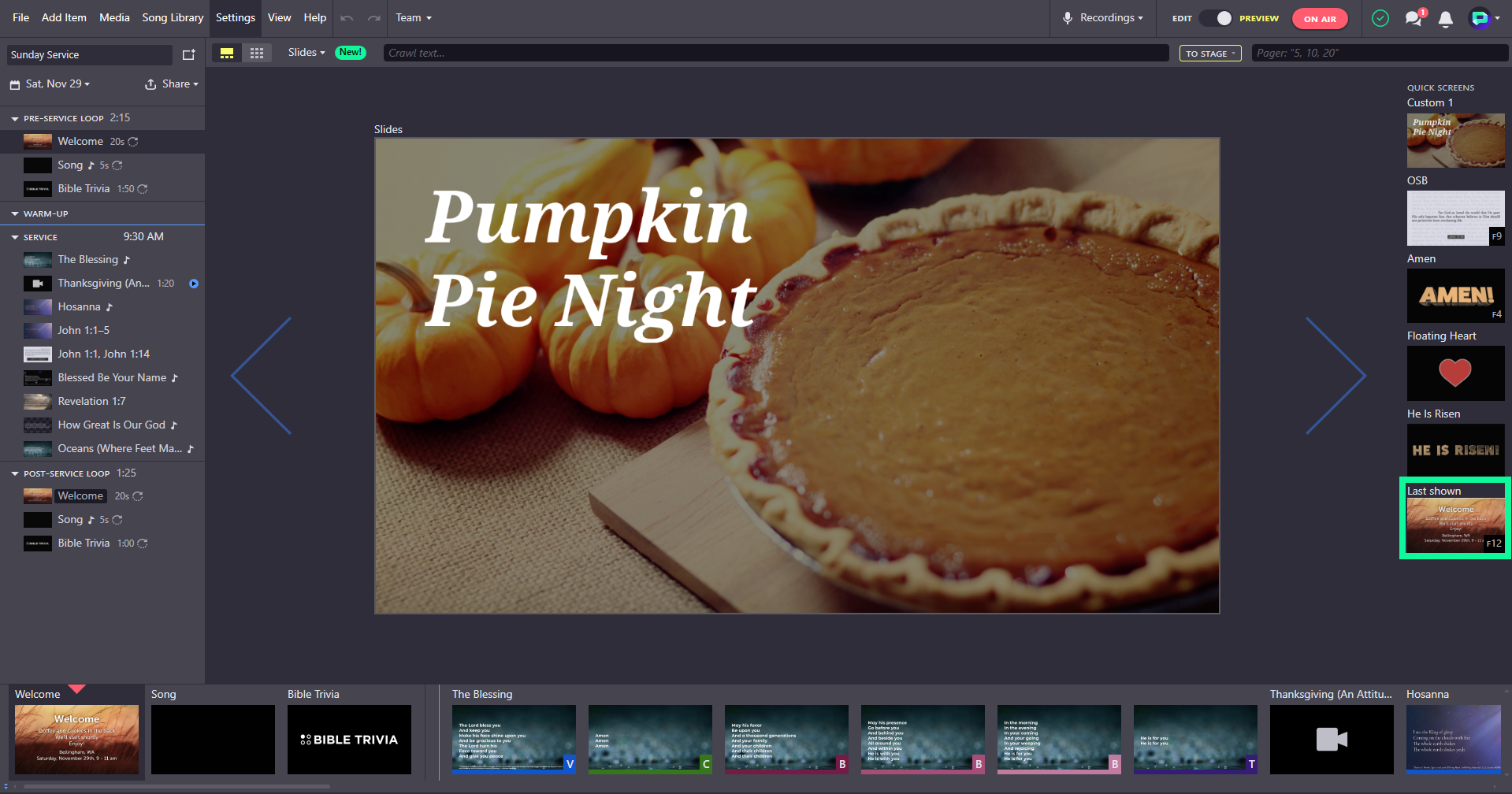Select The Blessing verse slide marked V
1512x794 pixels.
coord(514,740)
